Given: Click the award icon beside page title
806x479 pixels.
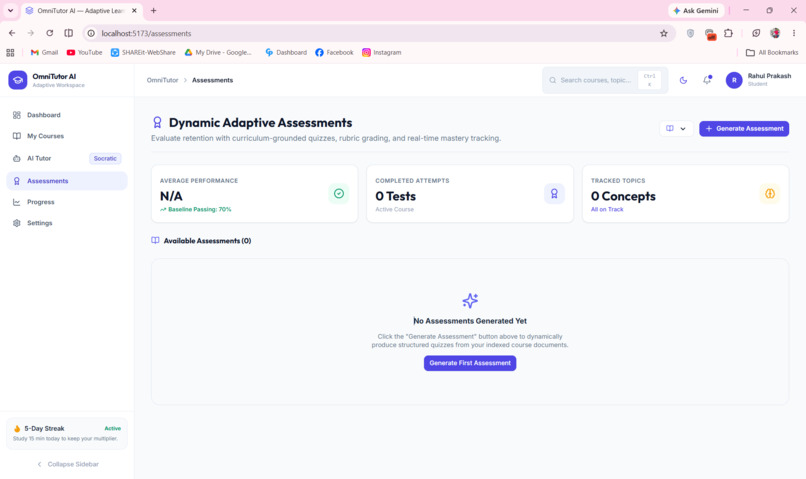Looking at the screenshot, I should (157, 122).
